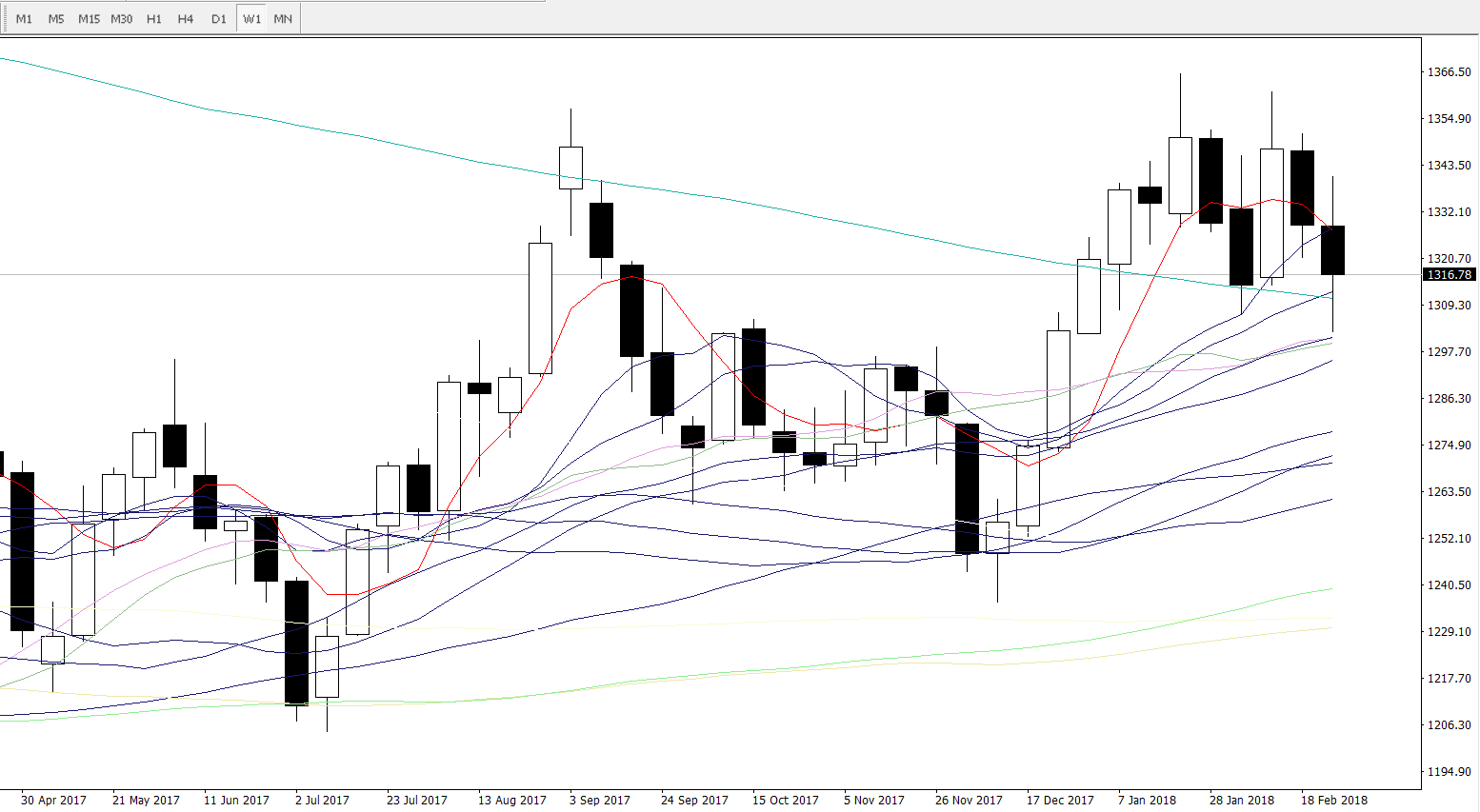The height and width of the screenshot is (812, 1480).
Task: Click the 18 Feb 2018 date label
Action: (1333, 800)
